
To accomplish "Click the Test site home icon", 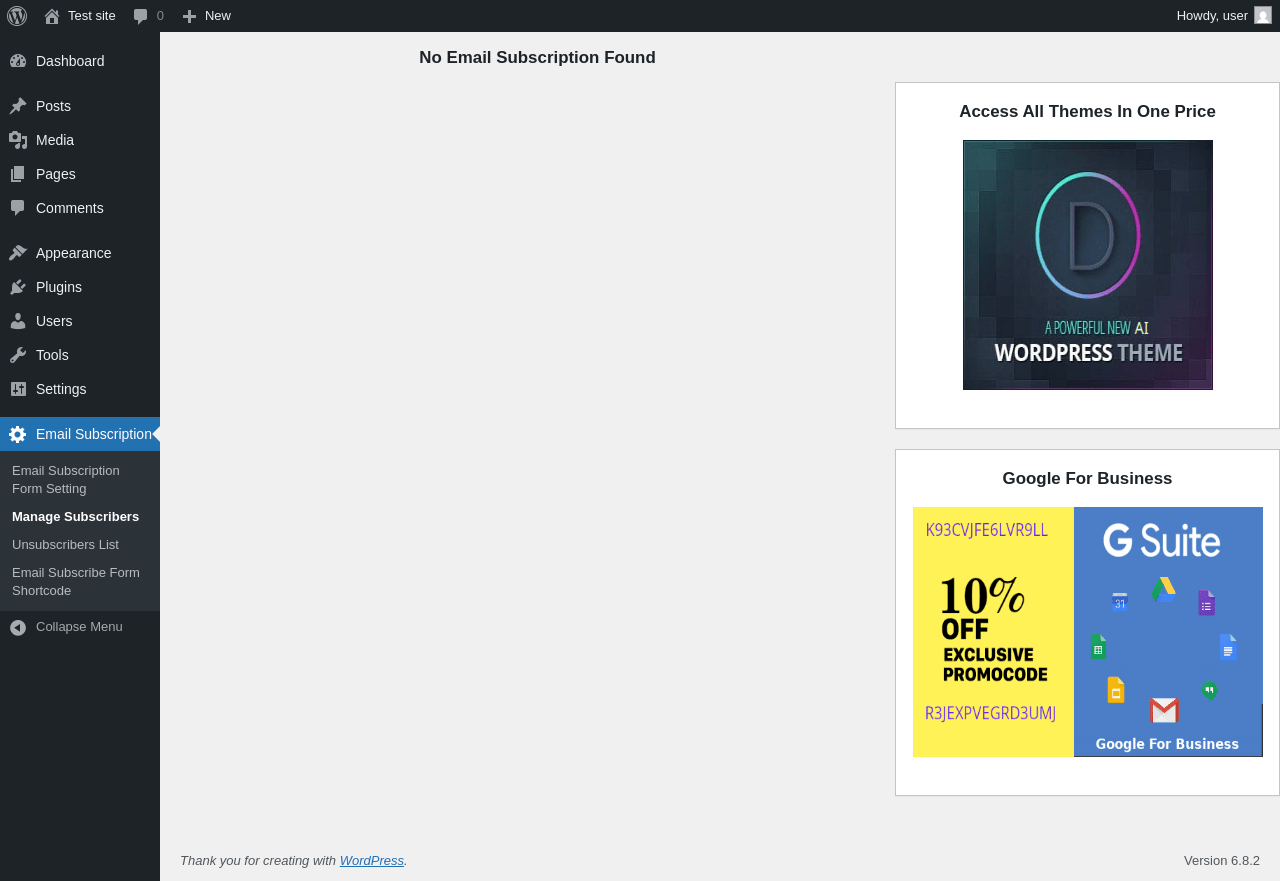I will pyautogui.click(x=52, y=16).
